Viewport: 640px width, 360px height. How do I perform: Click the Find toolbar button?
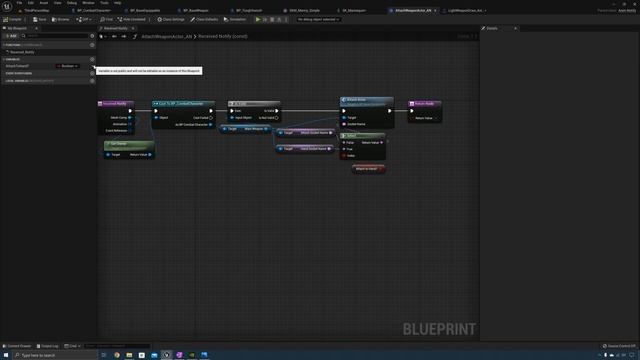pos(107,19)
